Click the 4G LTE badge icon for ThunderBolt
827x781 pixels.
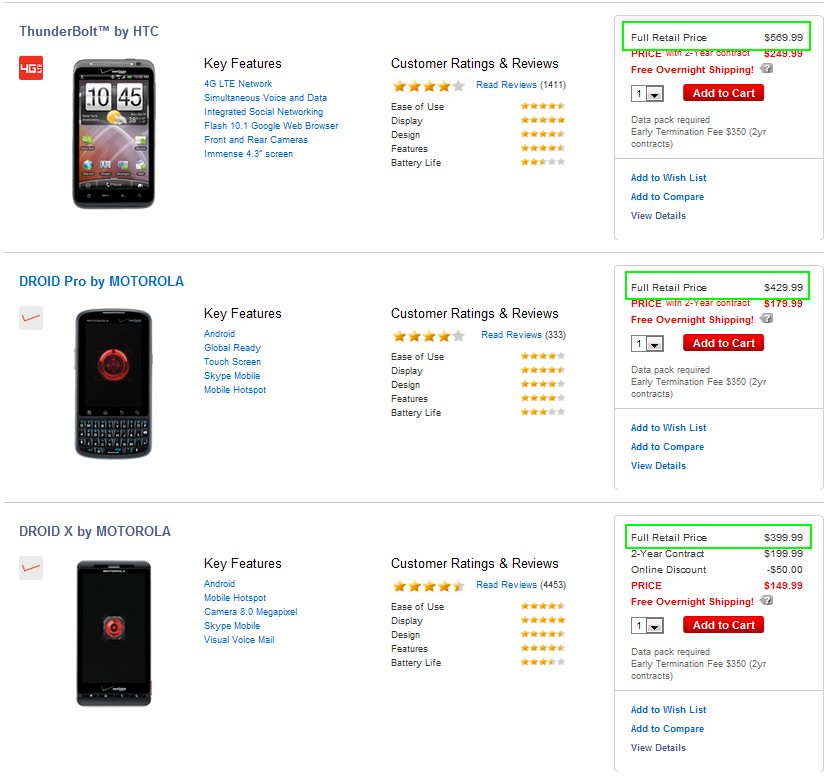pyautogui.click(x=31, y=68)
